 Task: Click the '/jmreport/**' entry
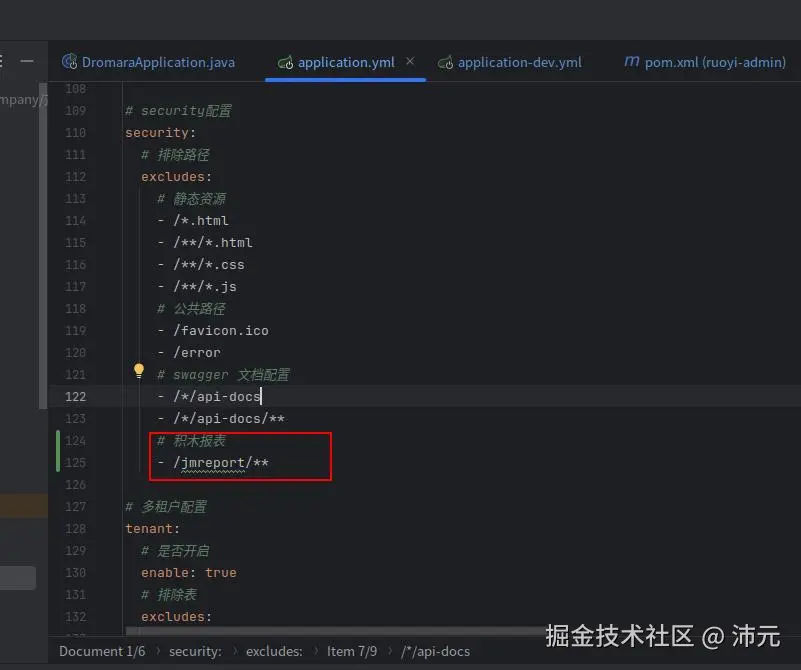[221, 463]
